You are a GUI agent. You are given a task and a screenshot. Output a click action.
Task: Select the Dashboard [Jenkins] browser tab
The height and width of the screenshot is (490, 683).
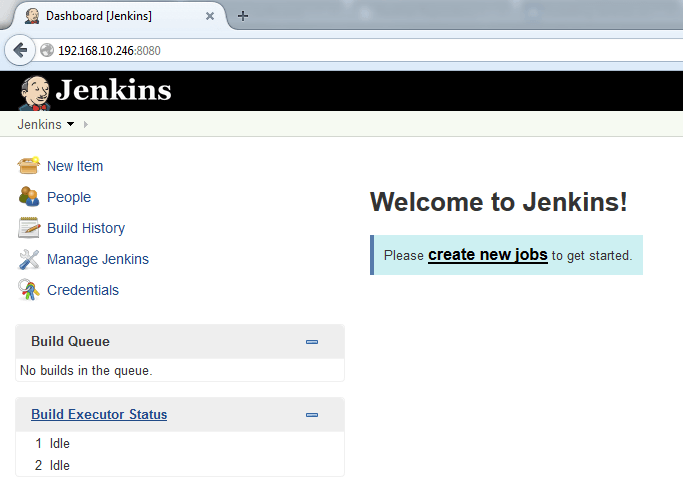coord(118,16)
